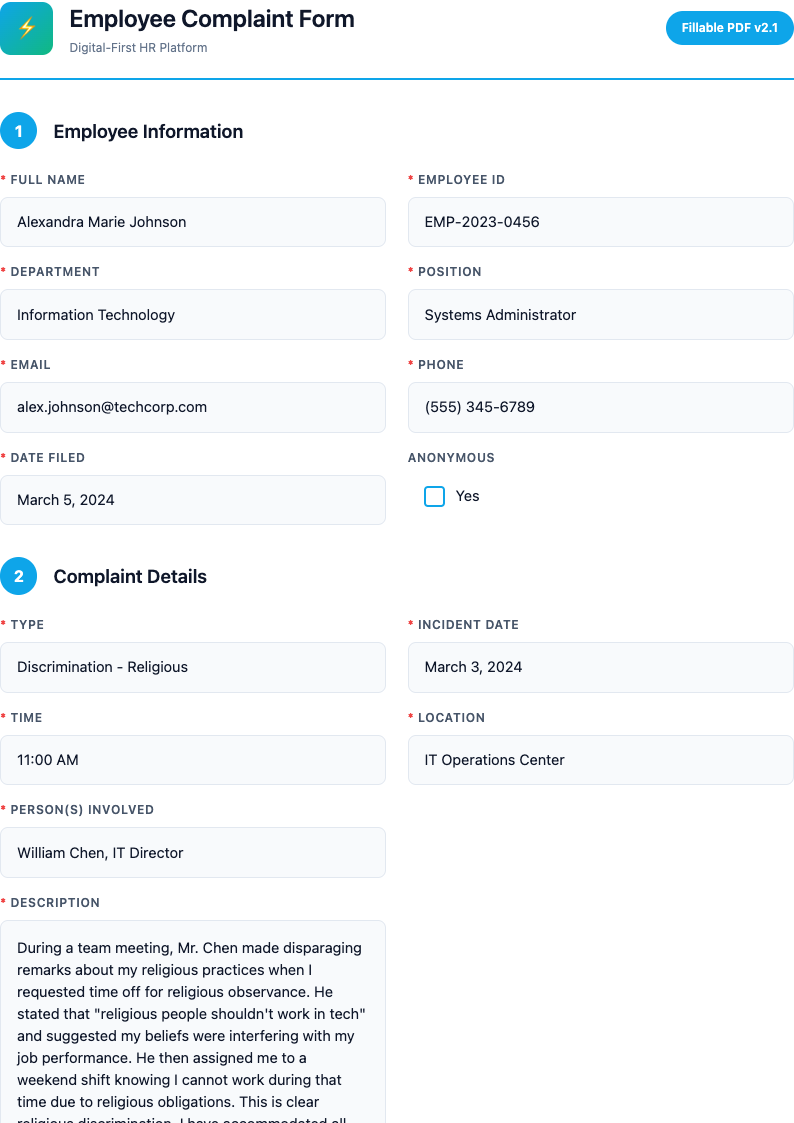
Task: Click the Person(s) Involved field
Action: tap(193, 853)
